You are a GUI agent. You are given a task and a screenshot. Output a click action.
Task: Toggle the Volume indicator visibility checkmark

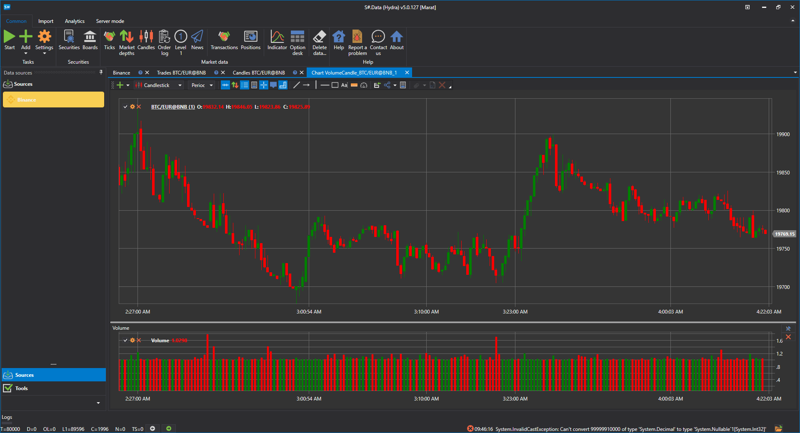point(125,340)
